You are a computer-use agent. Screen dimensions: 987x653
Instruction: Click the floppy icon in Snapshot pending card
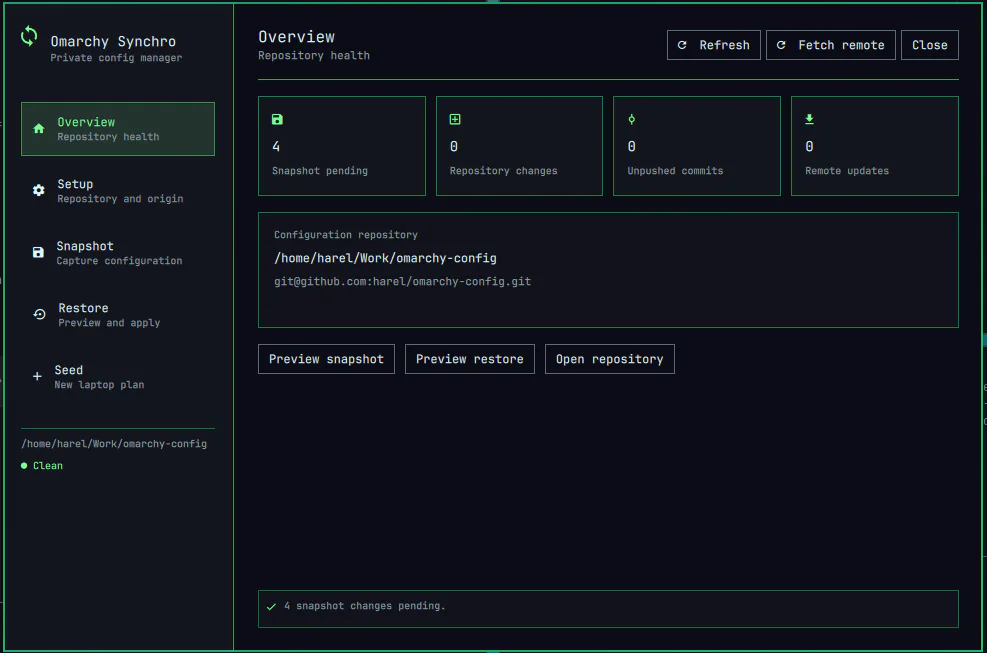tap(277, 119)
